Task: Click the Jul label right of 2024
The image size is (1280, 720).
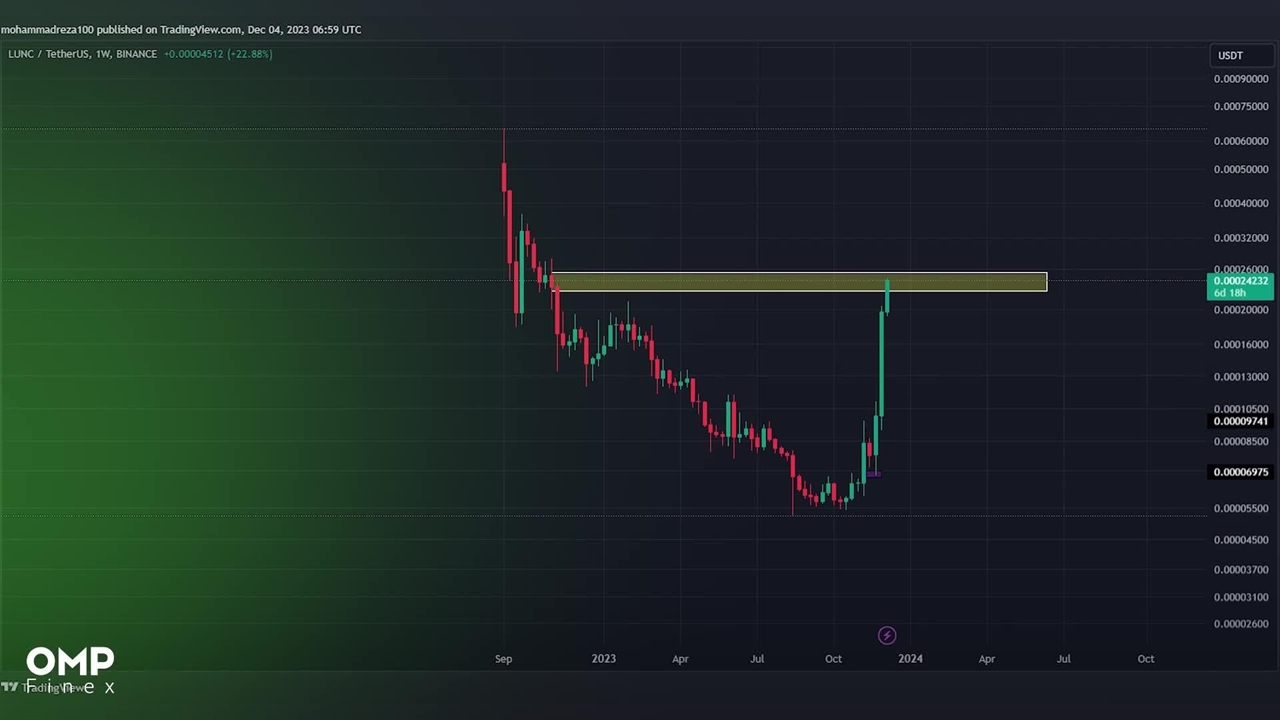Action: point(1063,659)
